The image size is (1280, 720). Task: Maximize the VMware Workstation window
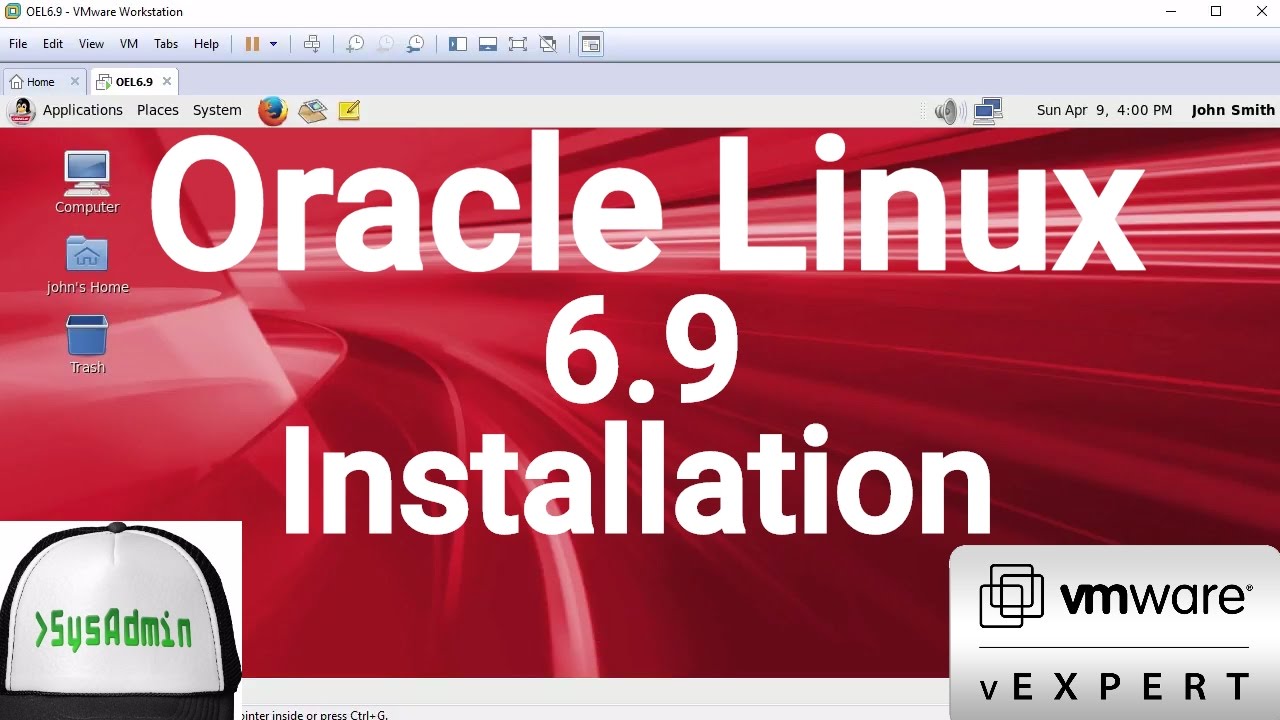1216,12
